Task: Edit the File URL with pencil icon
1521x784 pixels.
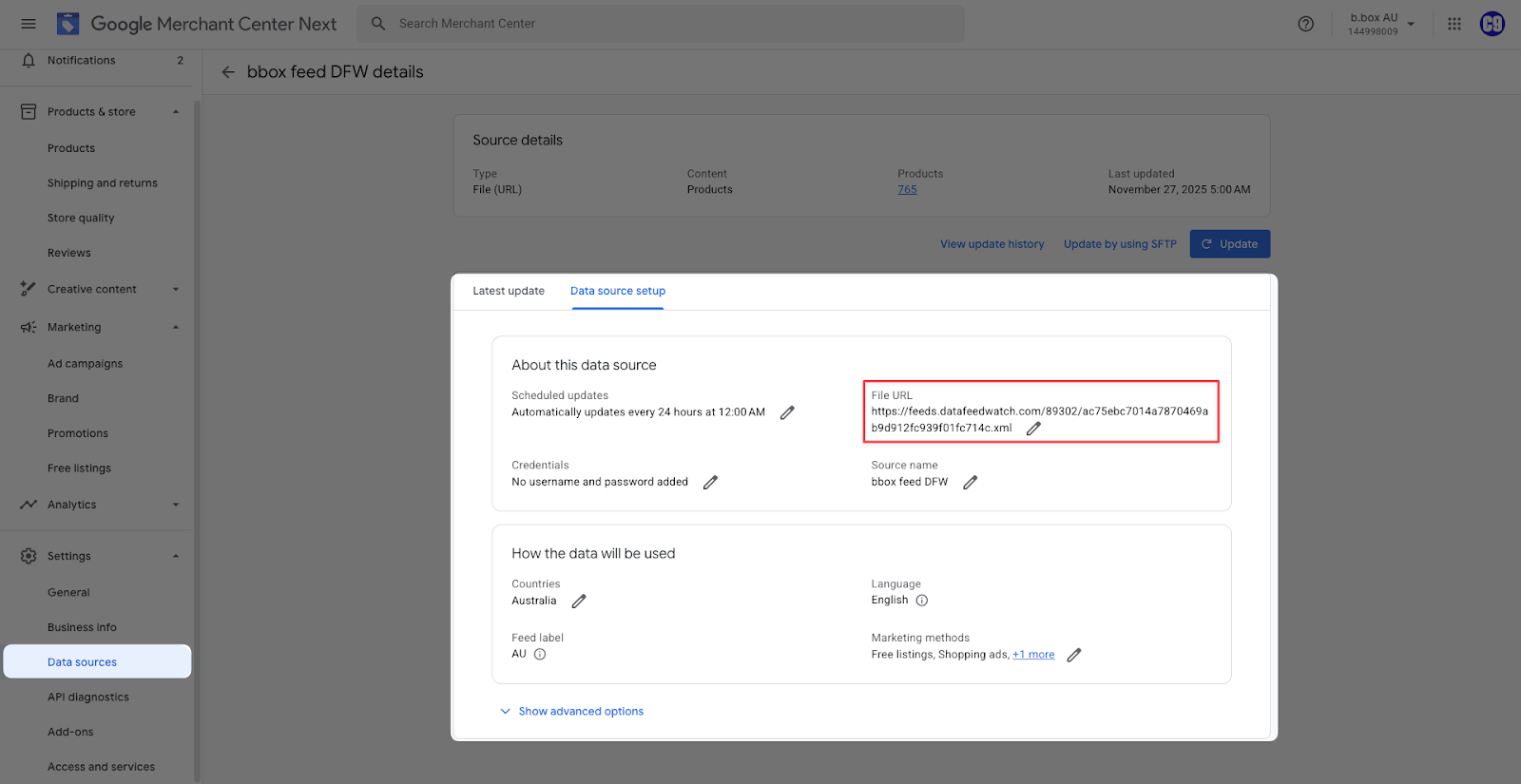Action: tap(1033, 429)
